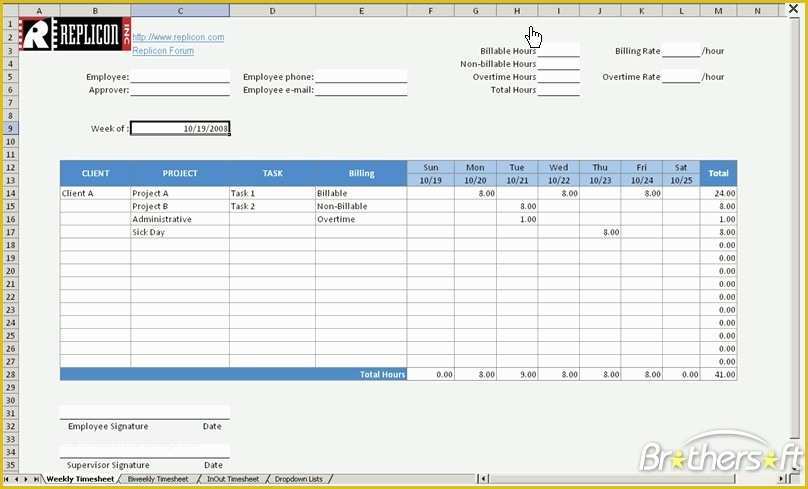Click the Employee name input field
Image resolution: width=808 pixels, height=489 pixels.
180,77
